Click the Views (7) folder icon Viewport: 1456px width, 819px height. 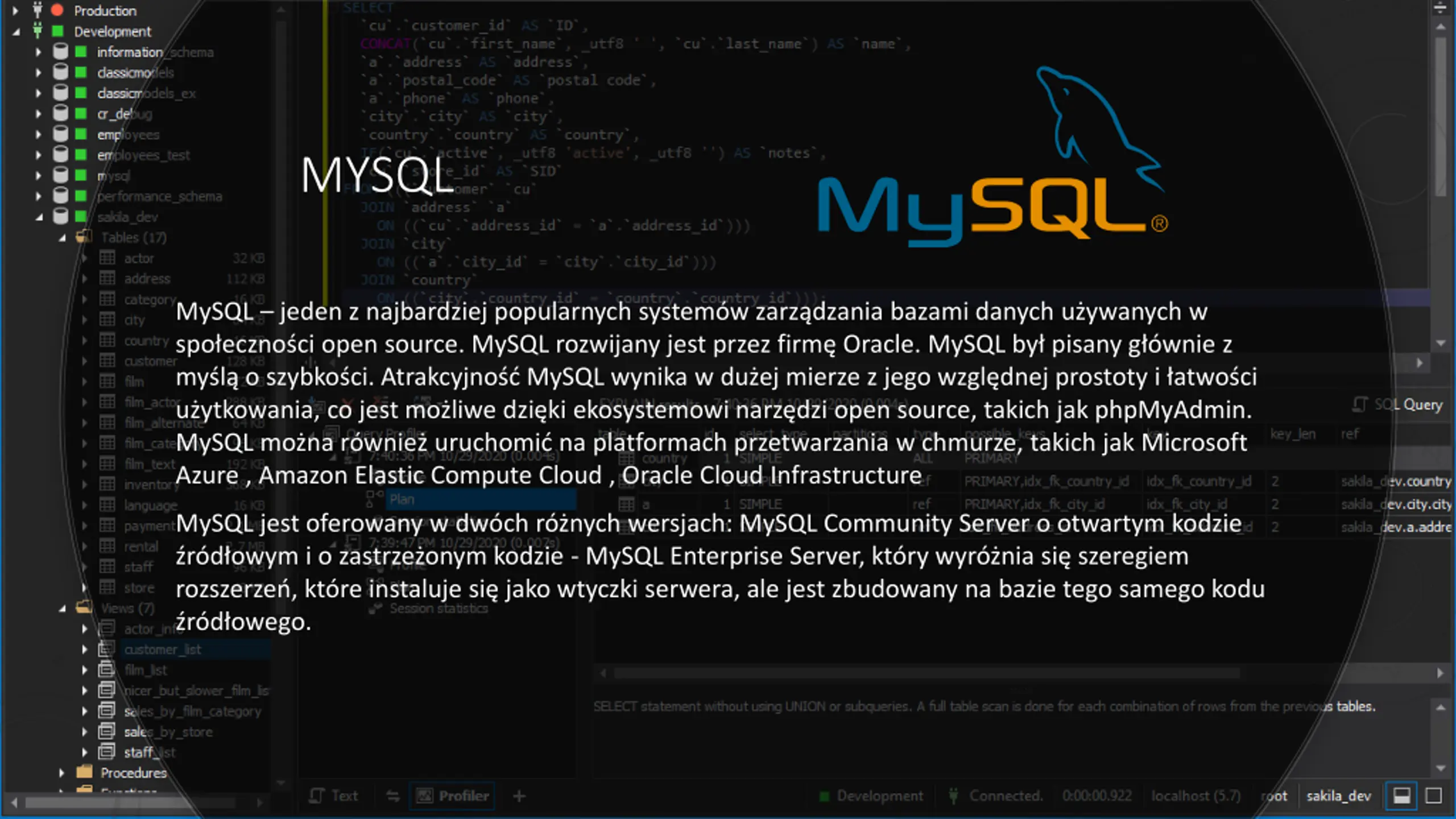coord(84,607)
